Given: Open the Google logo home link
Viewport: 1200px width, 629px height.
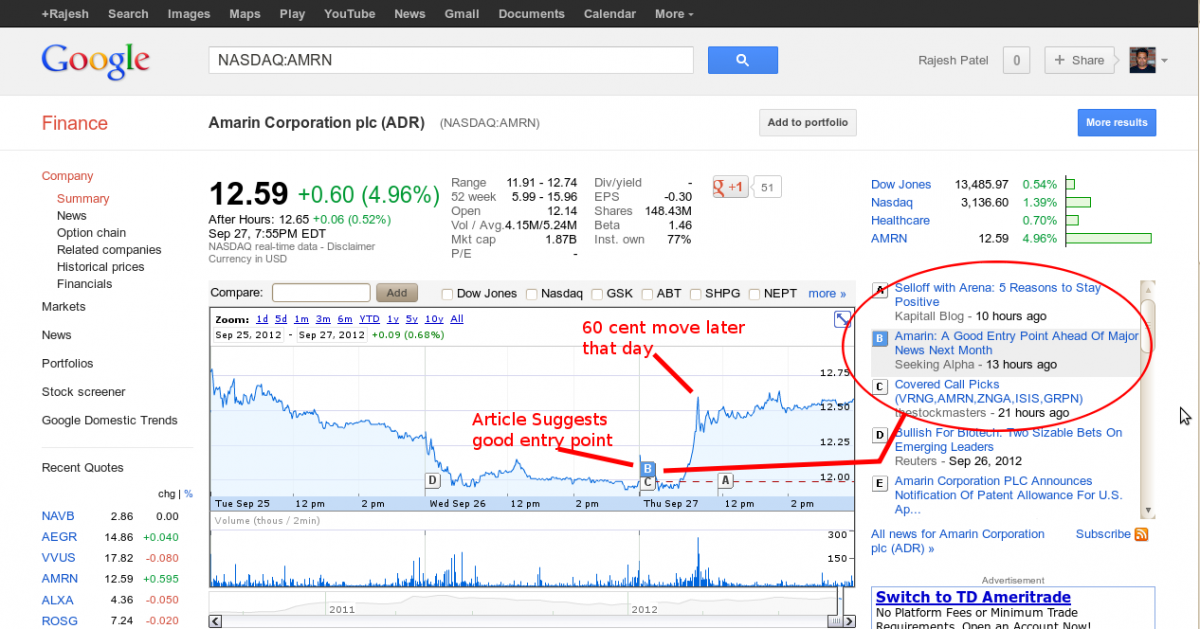Looking at the screenshot, I should [96, 60].
